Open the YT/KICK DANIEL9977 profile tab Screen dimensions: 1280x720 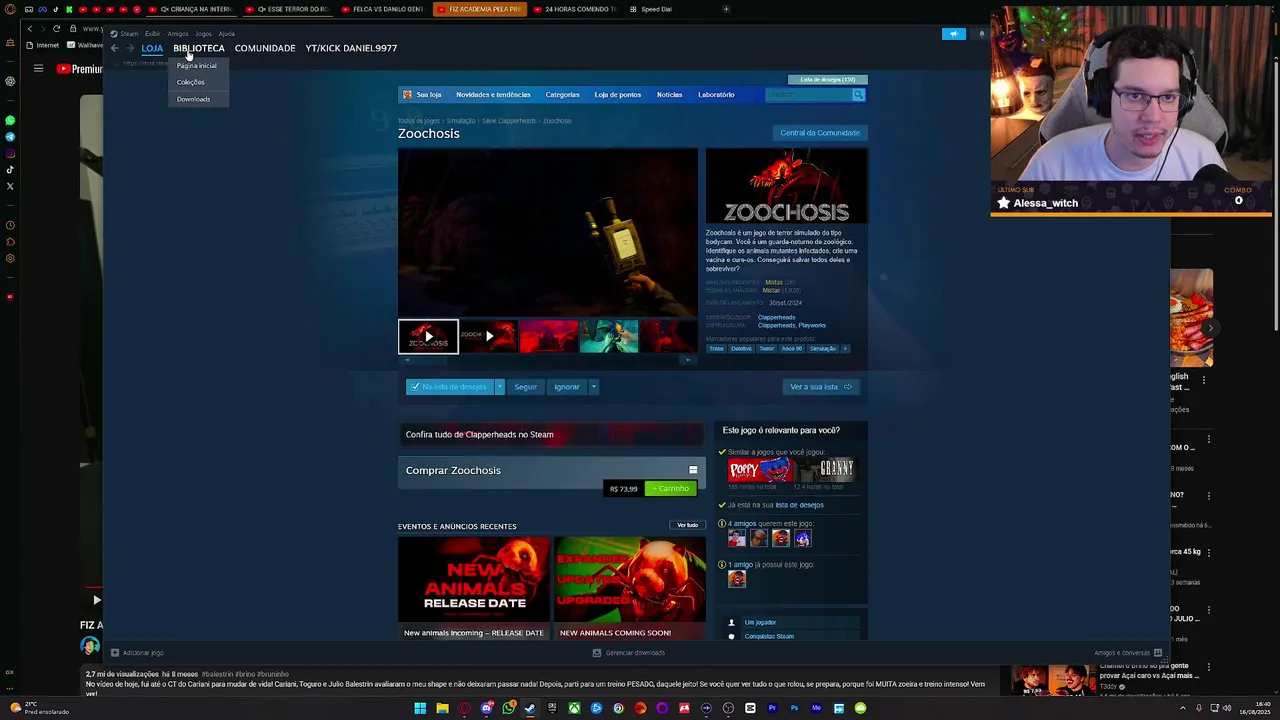point(351,48)
